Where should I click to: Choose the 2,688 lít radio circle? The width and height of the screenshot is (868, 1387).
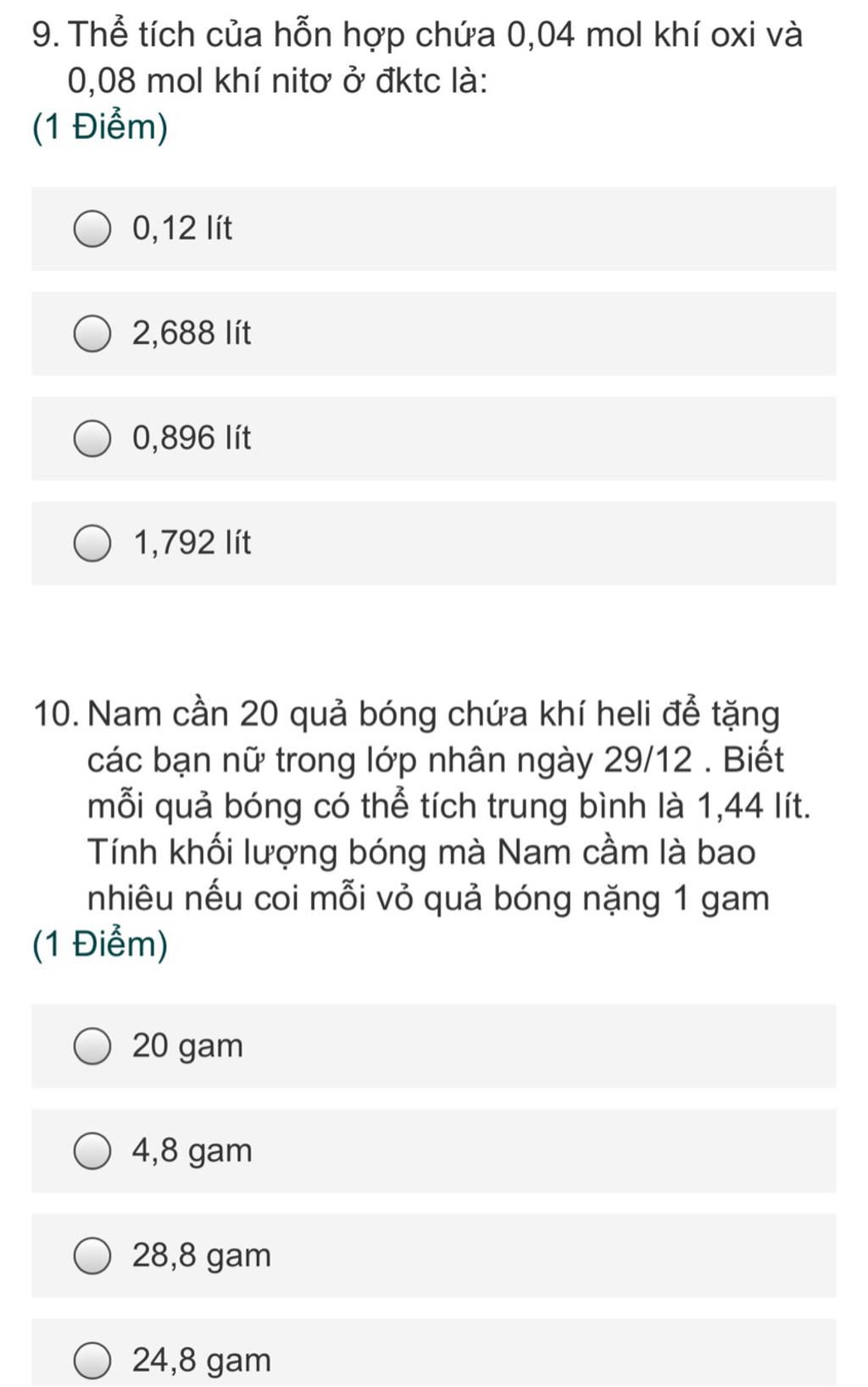[x=92, y=333]
